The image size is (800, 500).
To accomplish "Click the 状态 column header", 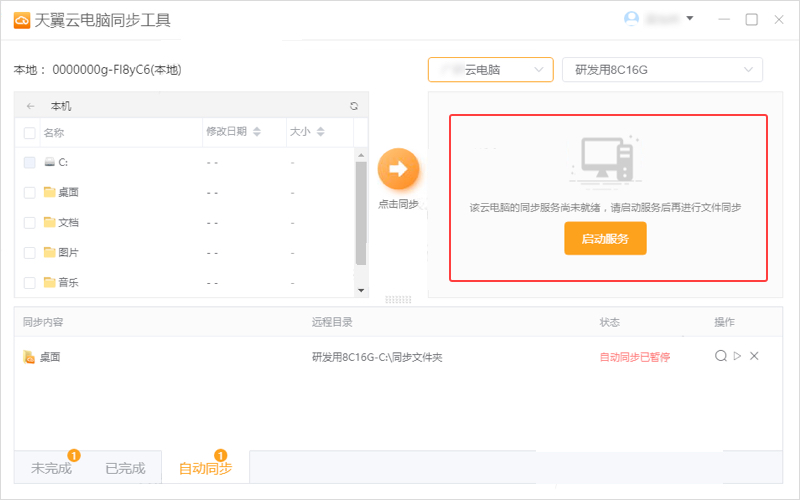I will point(610,322).
